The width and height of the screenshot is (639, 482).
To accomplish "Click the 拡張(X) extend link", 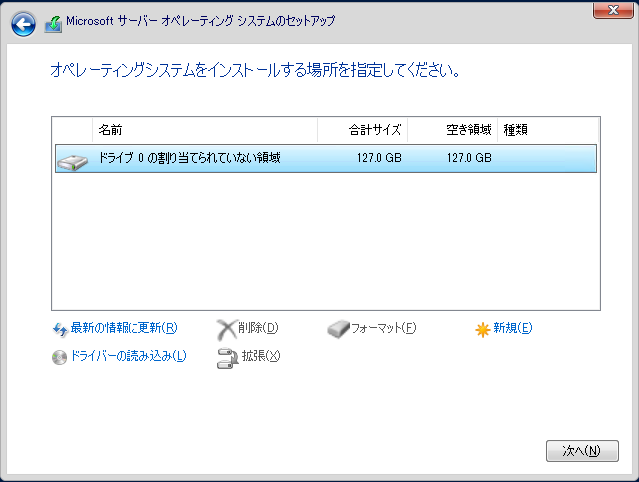I will point(261,356).
